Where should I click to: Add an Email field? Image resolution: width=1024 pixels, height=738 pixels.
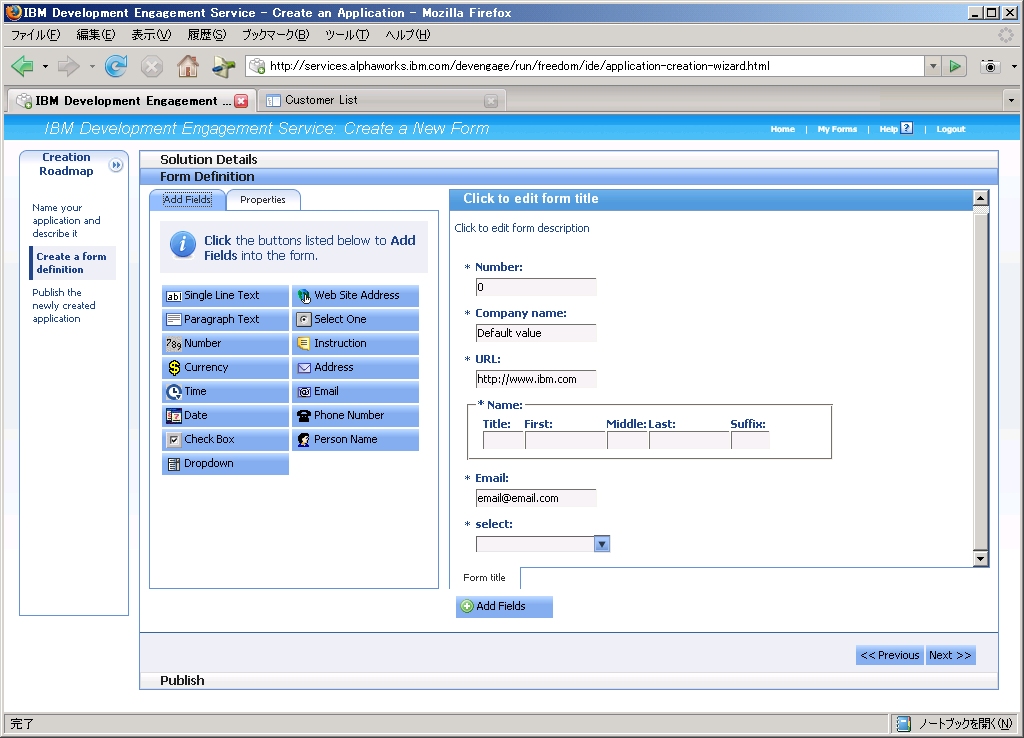tap(355, 392)
